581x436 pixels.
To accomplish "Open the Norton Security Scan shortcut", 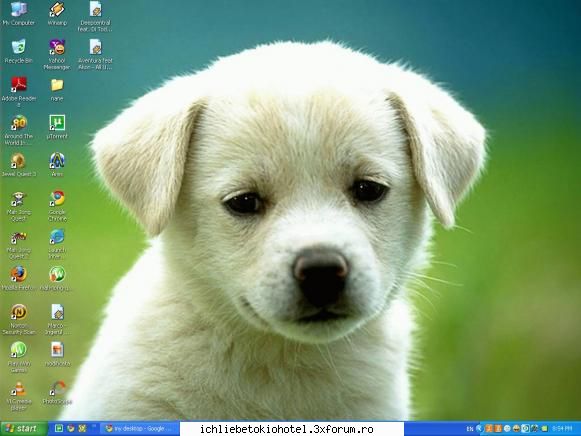I will pos(19,319).
